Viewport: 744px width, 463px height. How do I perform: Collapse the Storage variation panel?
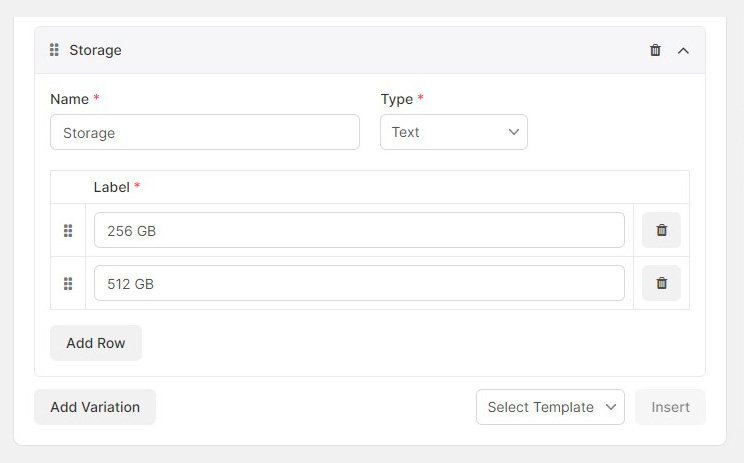[684, 50]
